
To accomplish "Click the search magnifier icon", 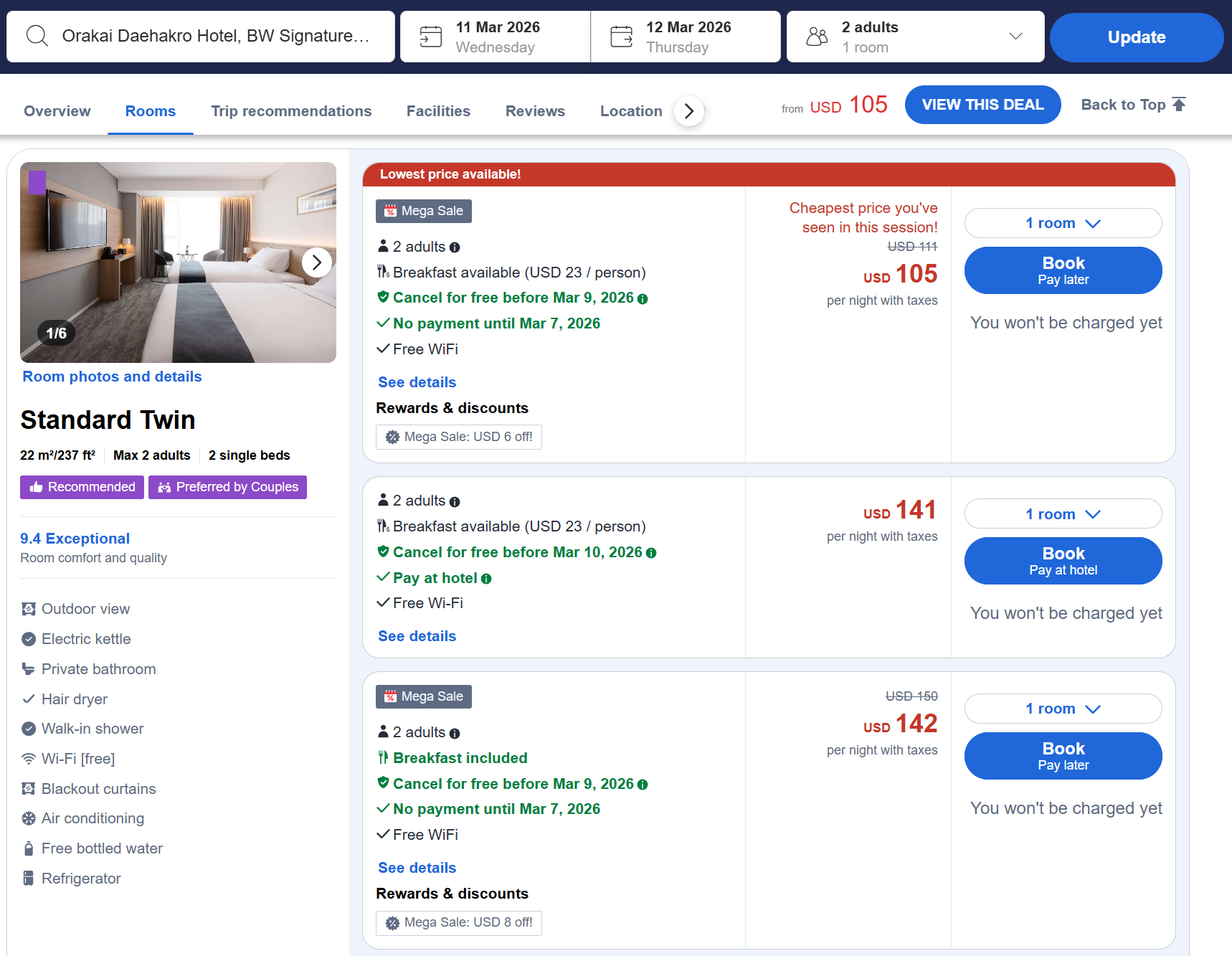I will coord(37,36).
